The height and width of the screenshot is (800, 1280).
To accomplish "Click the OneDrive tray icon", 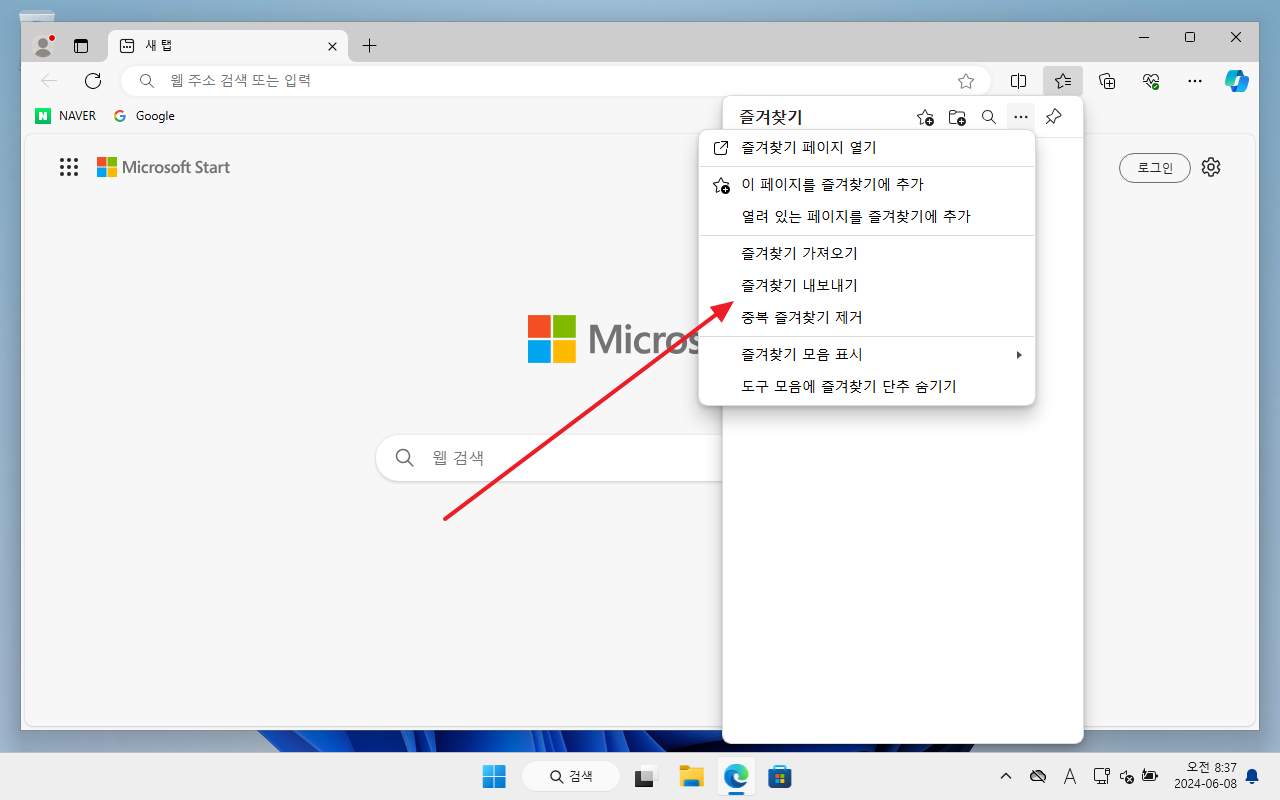I will pyautogui.click(x=1038, y=776).
